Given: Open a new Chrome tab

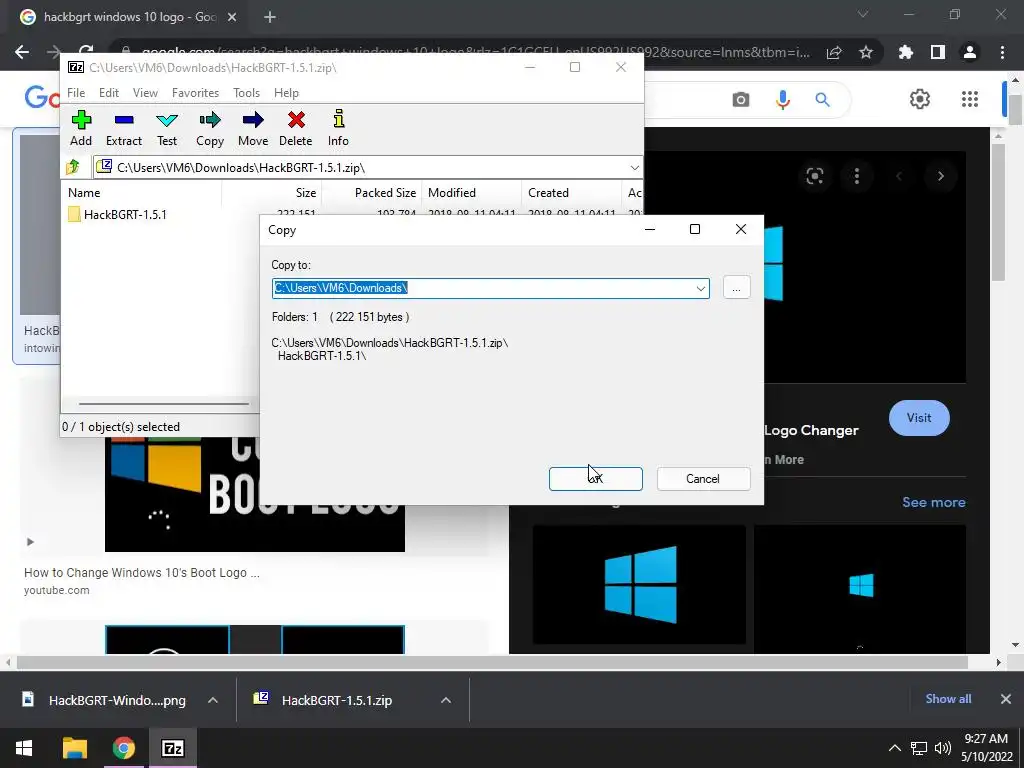Looking at the screenshot, I should pyautogui.click(x=270, y=18).
